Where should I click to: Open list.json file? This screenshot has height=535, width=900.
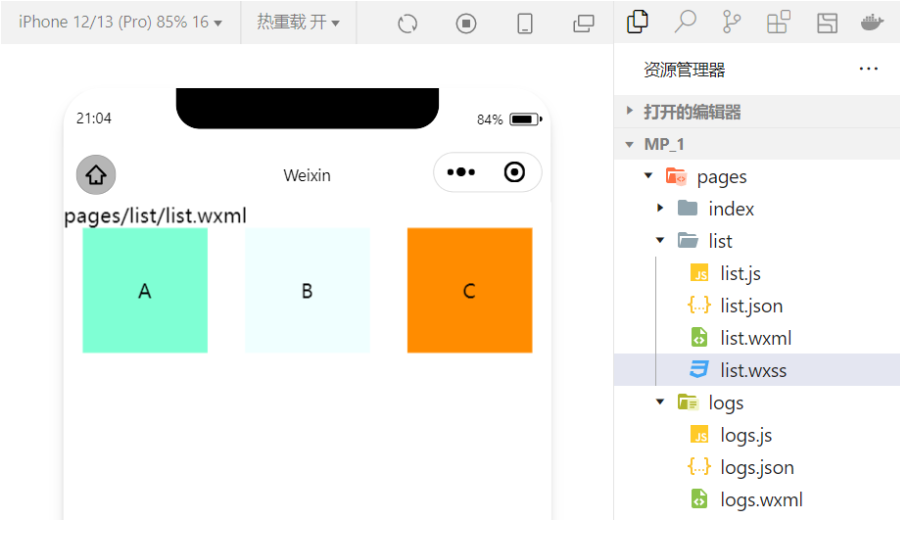[x=751, y=306]
